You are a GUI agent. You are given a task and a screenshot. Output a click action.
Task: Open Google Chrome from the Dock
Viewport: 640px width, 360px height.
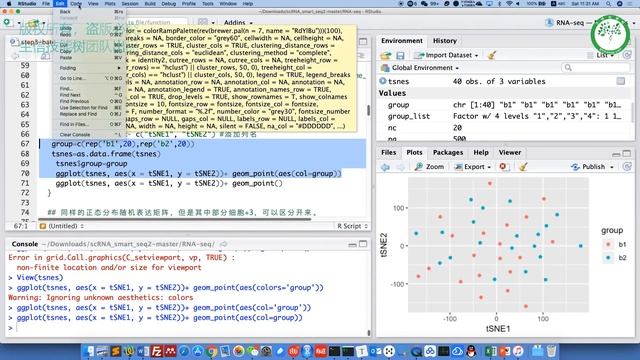point(211,351)
